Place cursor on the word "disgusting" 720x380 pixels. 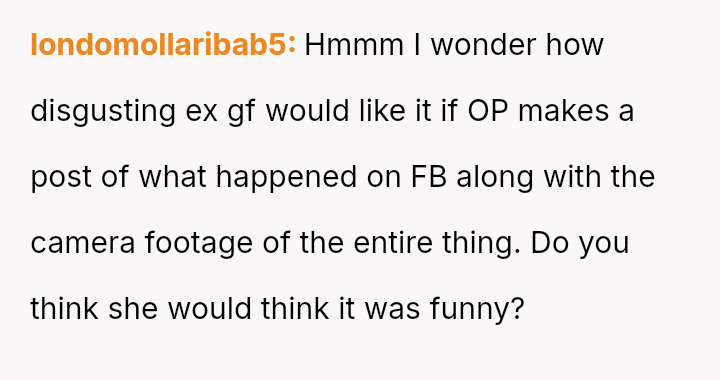[103, 112]
